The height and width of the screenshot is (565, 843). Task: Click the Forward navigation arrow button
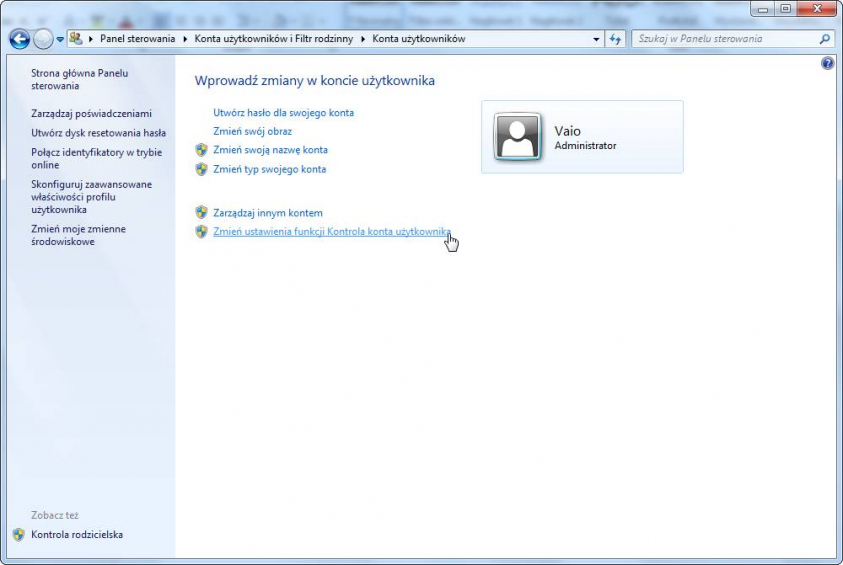coord(44,39)
